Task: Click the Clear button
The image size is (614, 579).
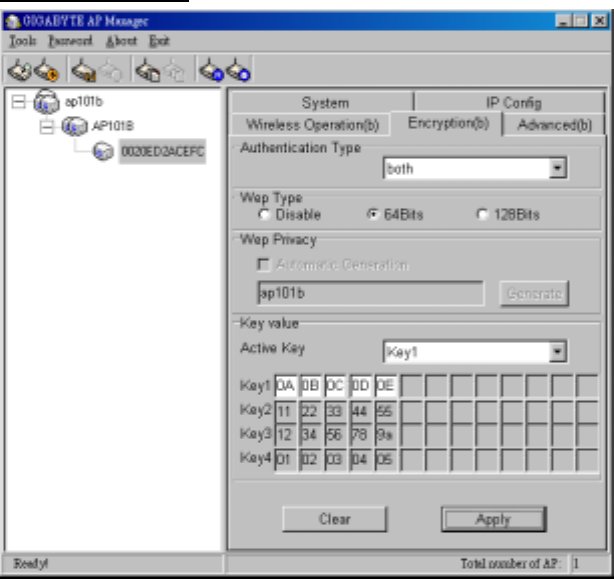Action: tap(334, 519)
